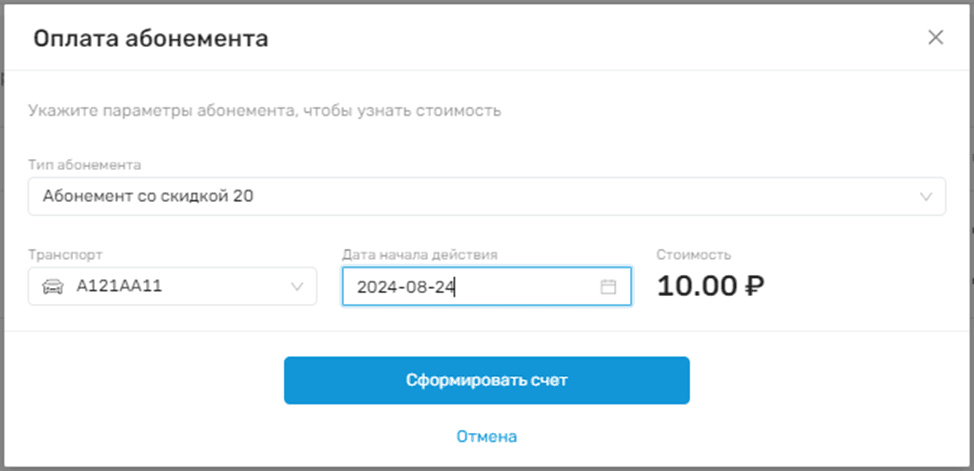Open the calendar picker icon
This screenshot has width=974, height=471.
608,287
